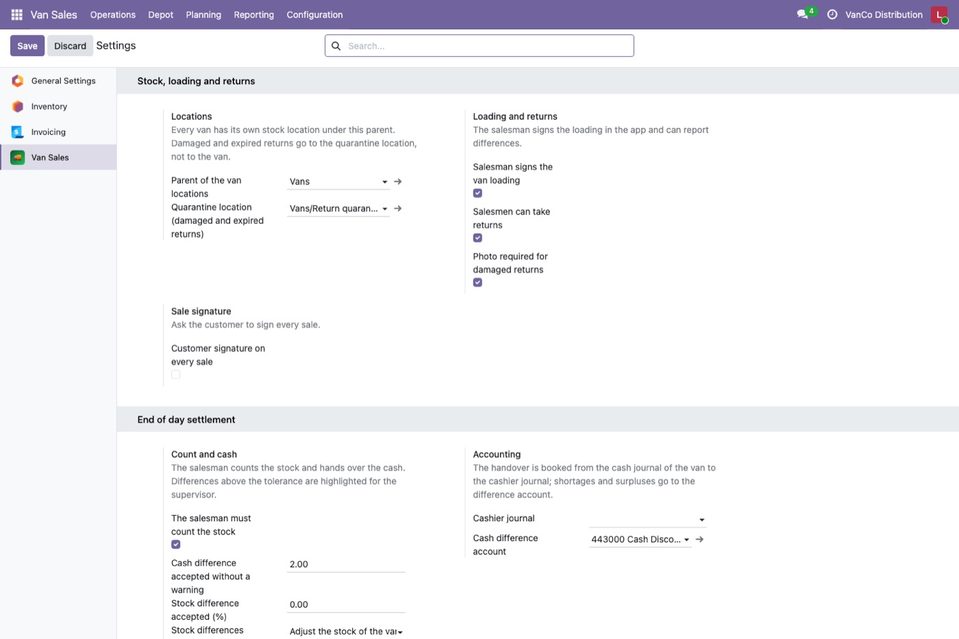The width and height of the screenshot is (959, 639).
Task: Open the user avatar menu
Action: coord(939,15)
